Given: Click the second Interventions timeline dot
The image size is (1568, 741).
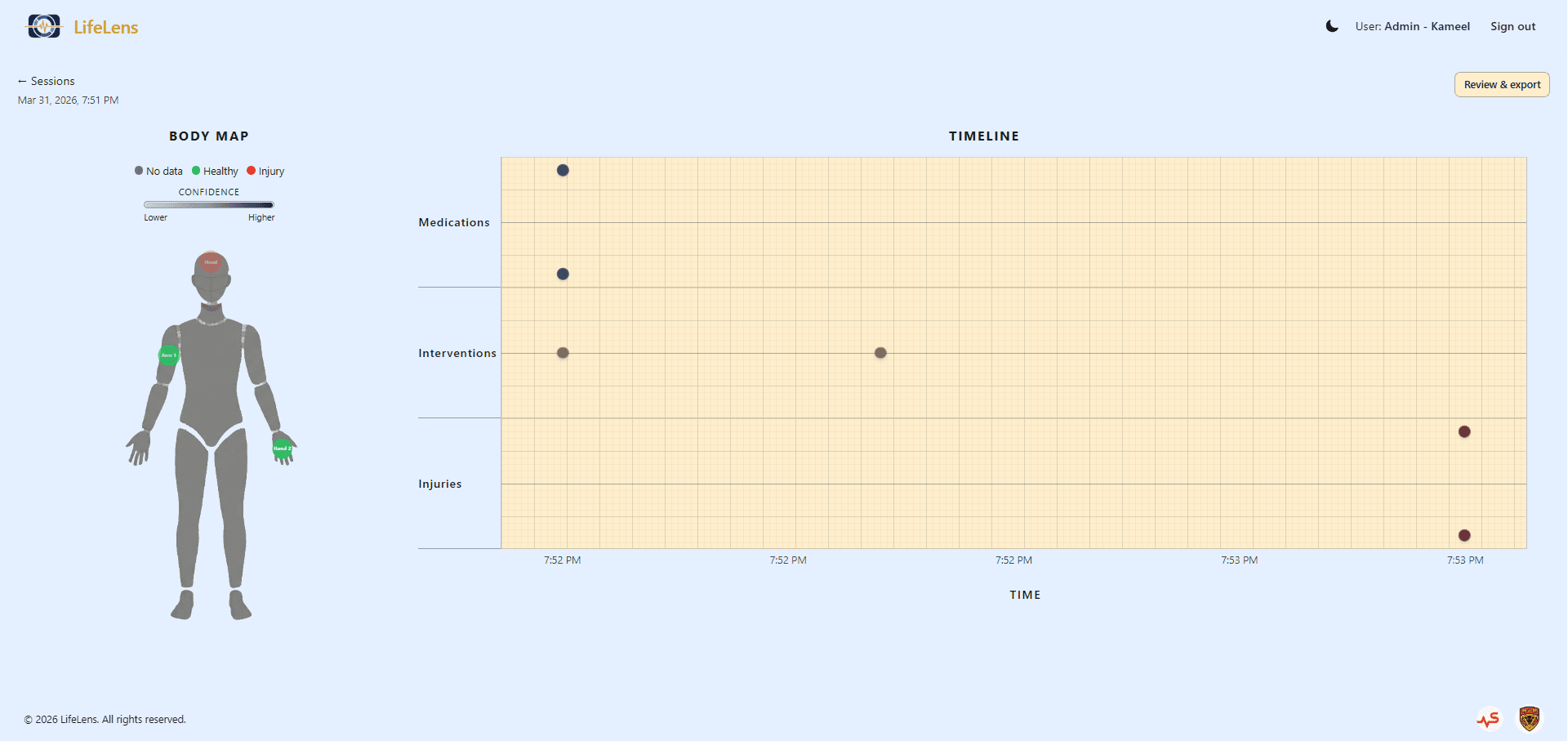Looking at the screenshot, I should (x=880, y=353).
